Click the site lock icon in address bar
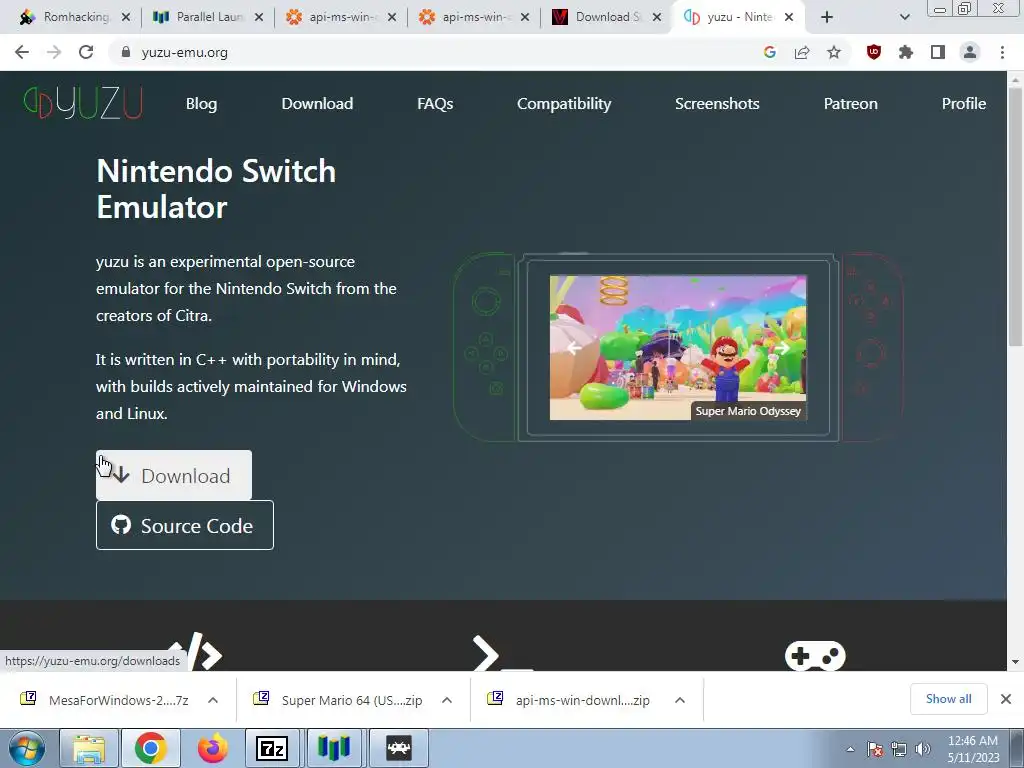This screenshot has width=1024, height=768. tap(126, 52)
